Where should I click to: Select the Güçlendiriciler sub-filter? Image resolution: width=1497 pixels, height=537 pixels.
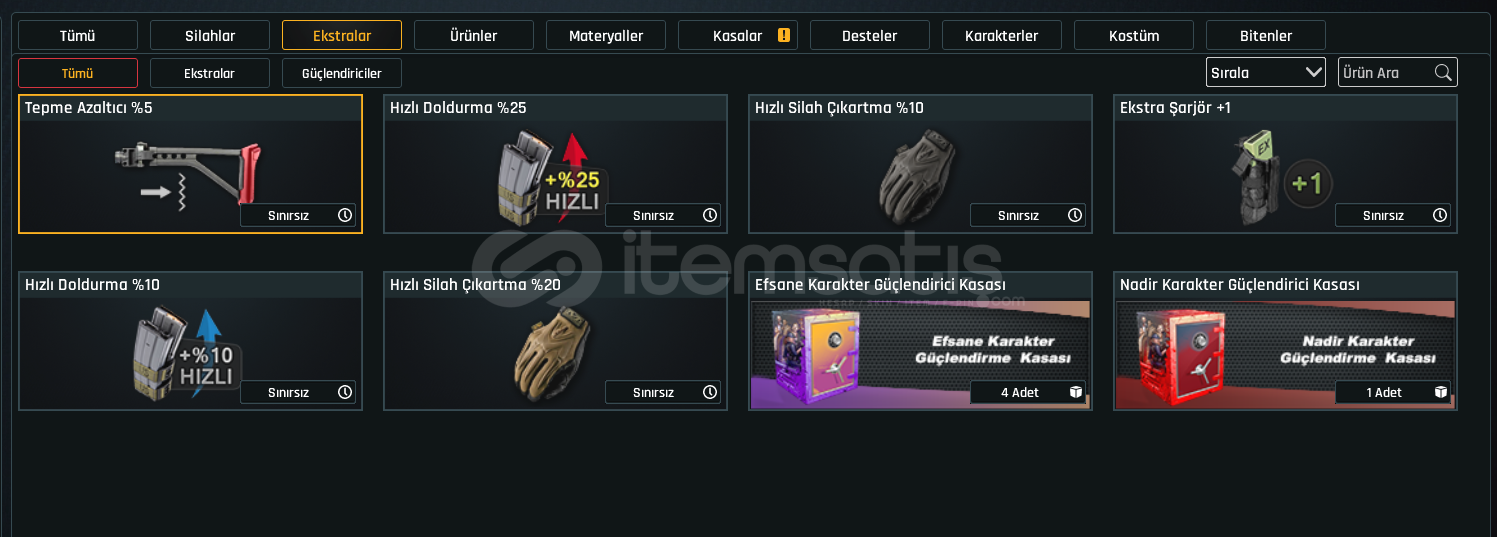click(x=342, y=73)
